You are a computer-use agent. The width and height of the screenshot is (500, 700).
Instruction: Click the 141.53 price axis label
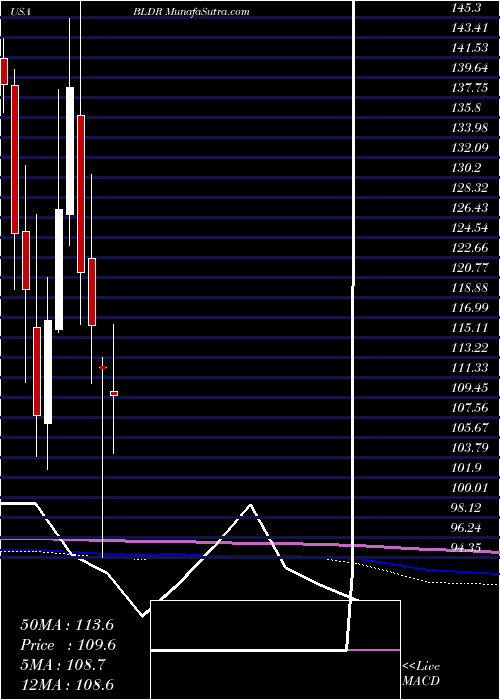coord(469,48)
